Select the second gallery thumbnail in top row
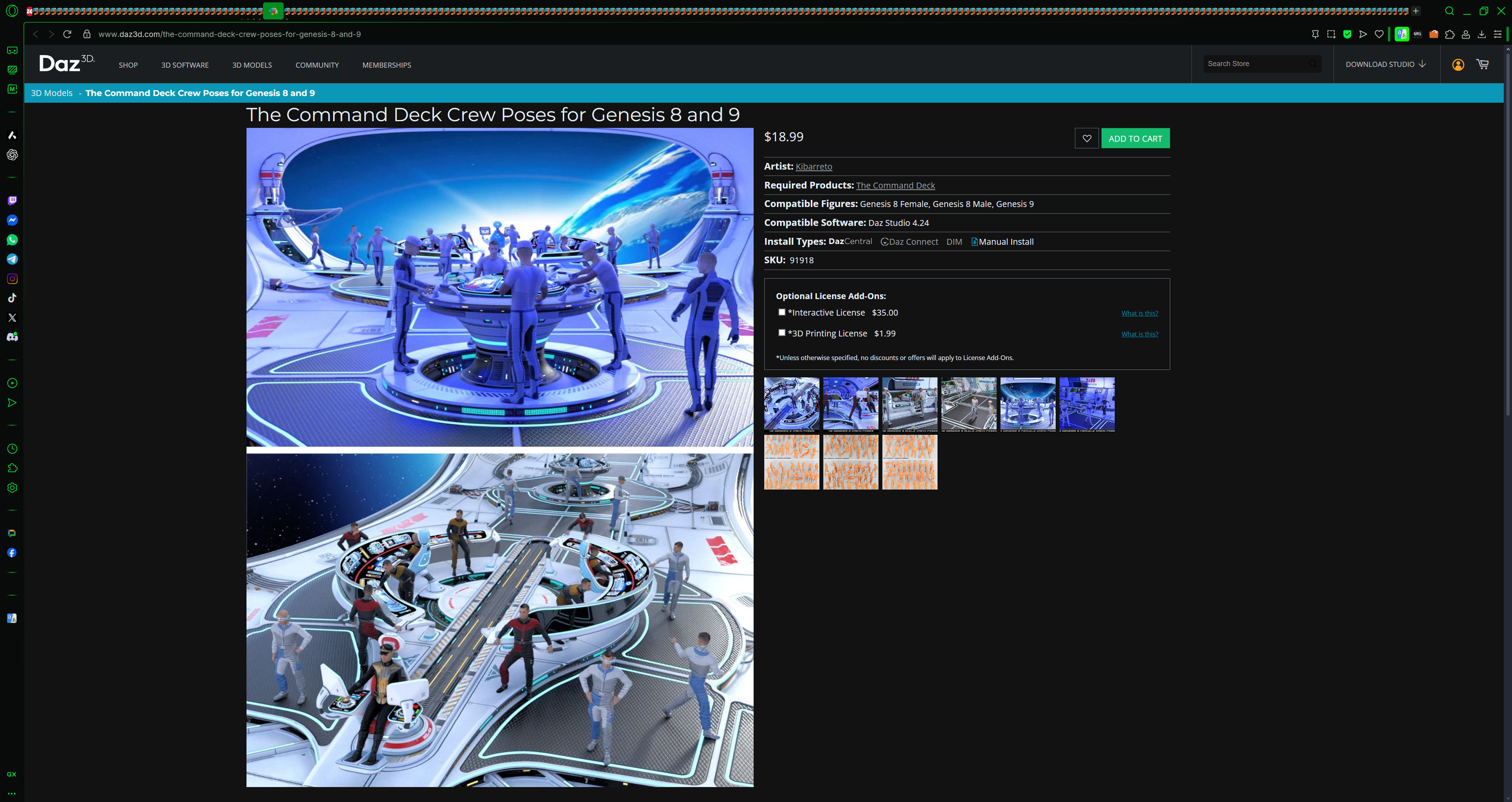 [x=850, y=404]
